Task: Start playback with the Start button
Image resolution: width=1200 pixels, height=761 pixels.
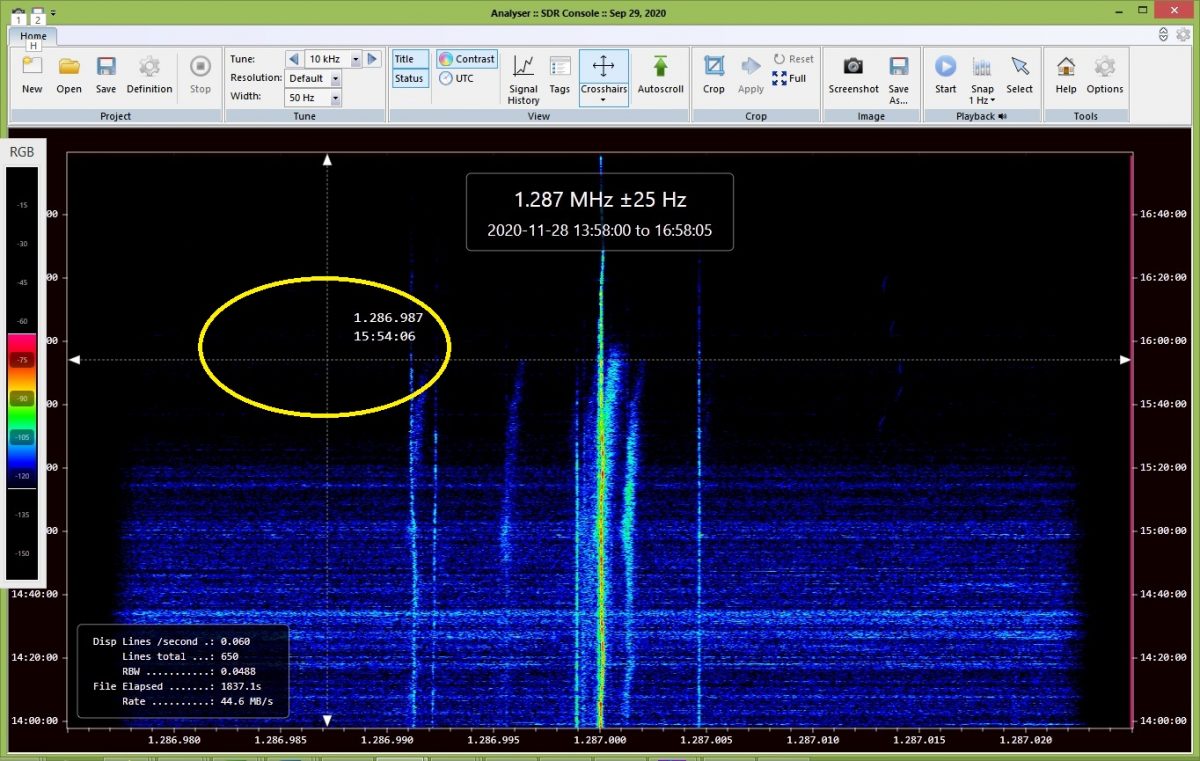Action: tap(945, 77)
